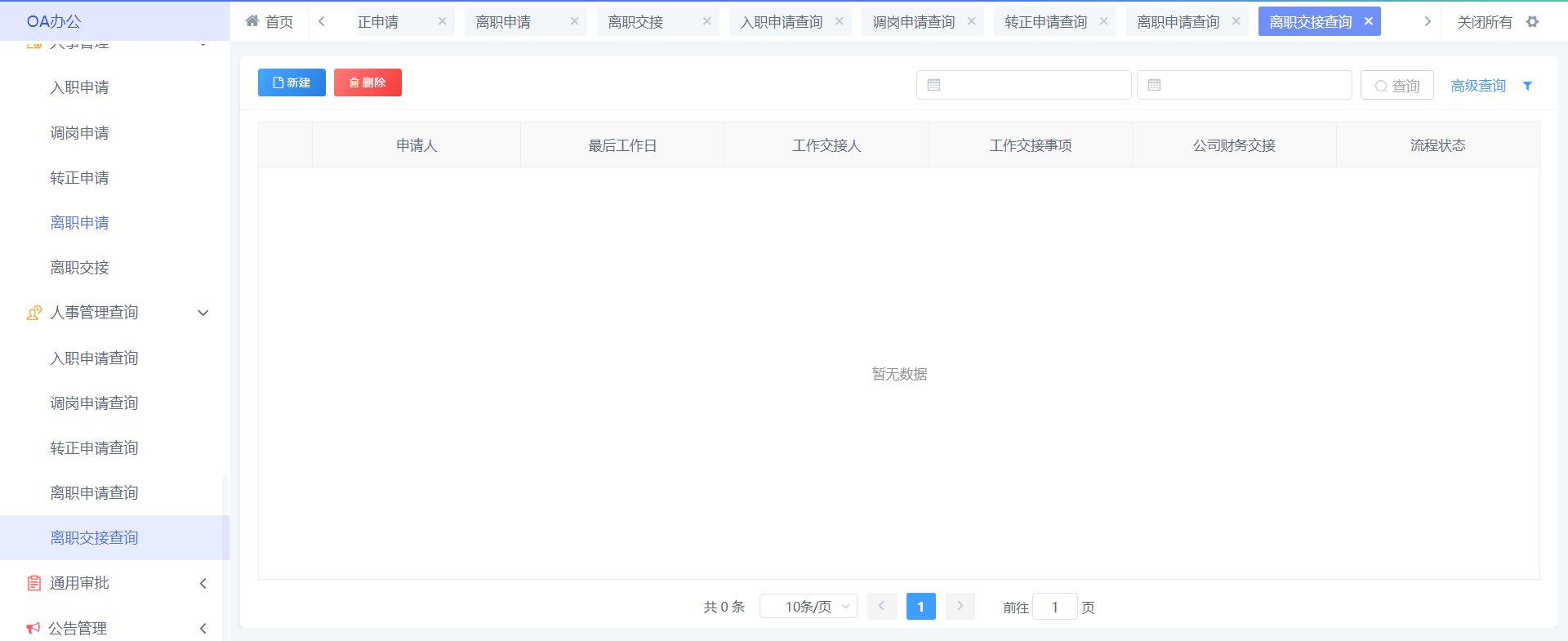Switch to the 离职申请查询 tab
This screenshot has height=641, width=1568.
[x=1178, y=22]
